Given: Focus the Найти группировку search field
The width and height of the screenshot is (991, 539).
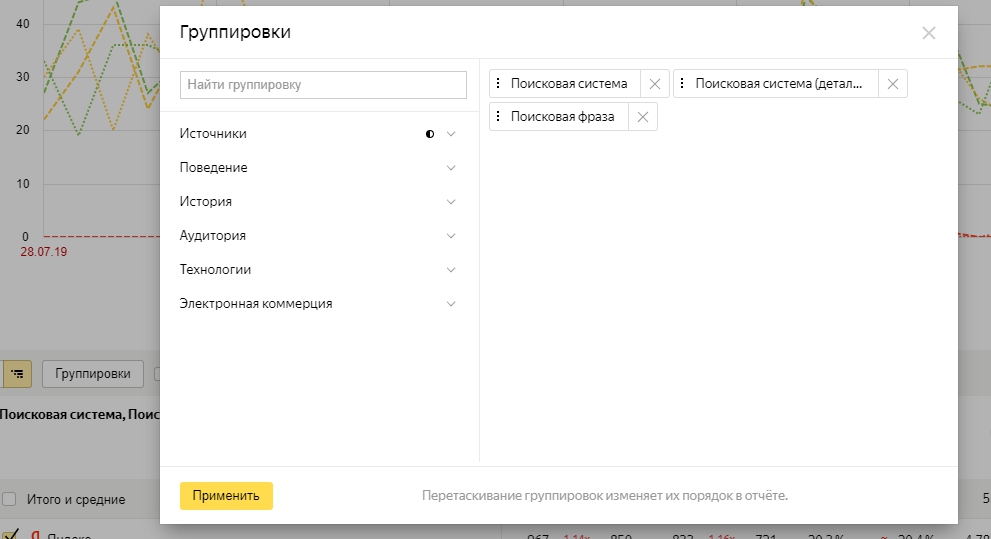Looking at the screenshot, I should click(x=323, y=85).
